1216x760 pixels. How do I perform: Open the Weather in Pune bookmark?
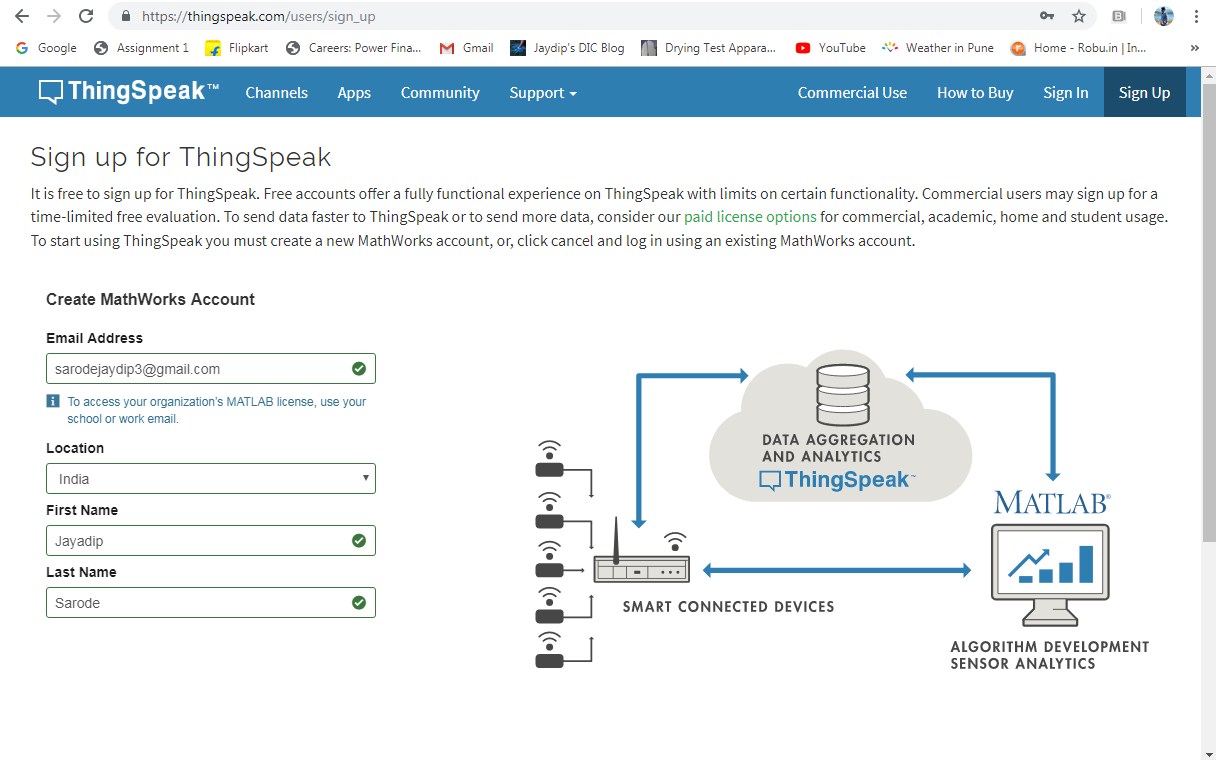[x=938, y=47]
